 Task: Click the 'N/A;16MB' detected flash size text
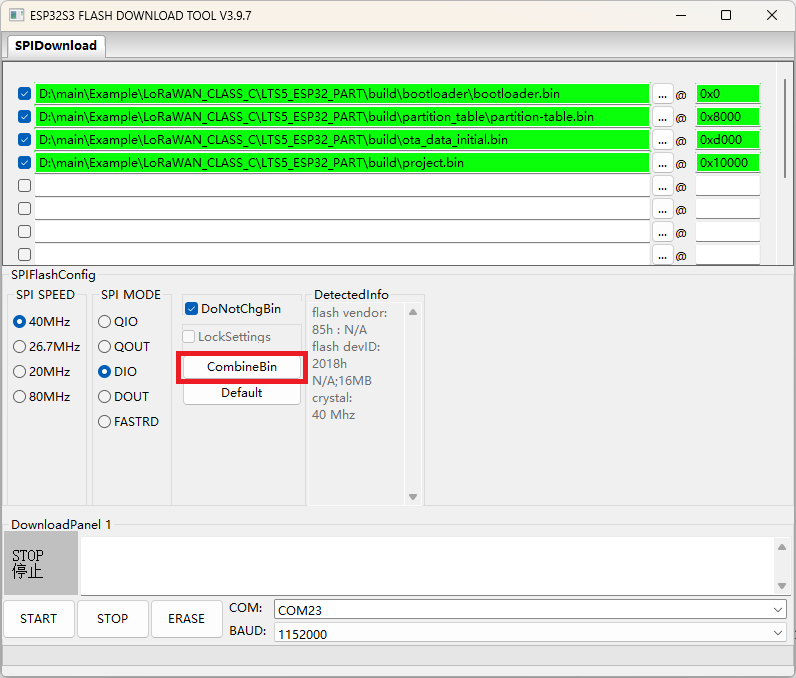point(342,381)
